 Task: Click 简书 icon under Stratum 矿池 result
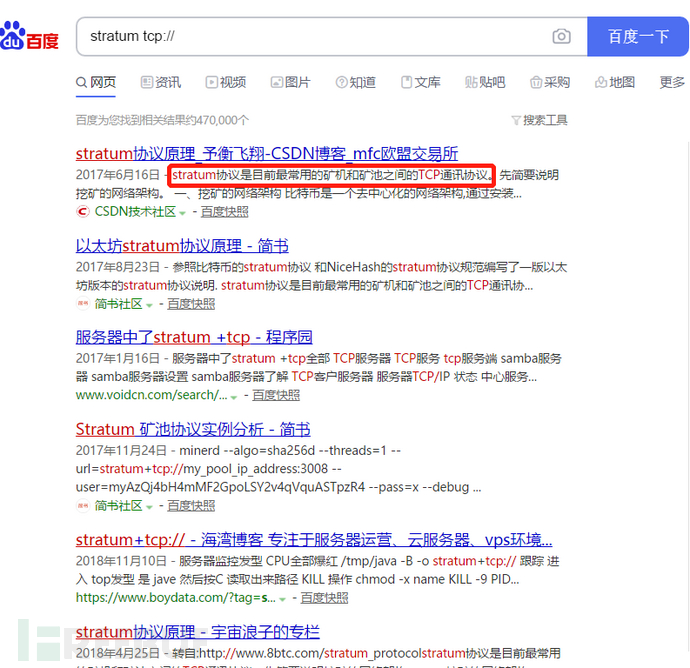(x=83, y=506)
